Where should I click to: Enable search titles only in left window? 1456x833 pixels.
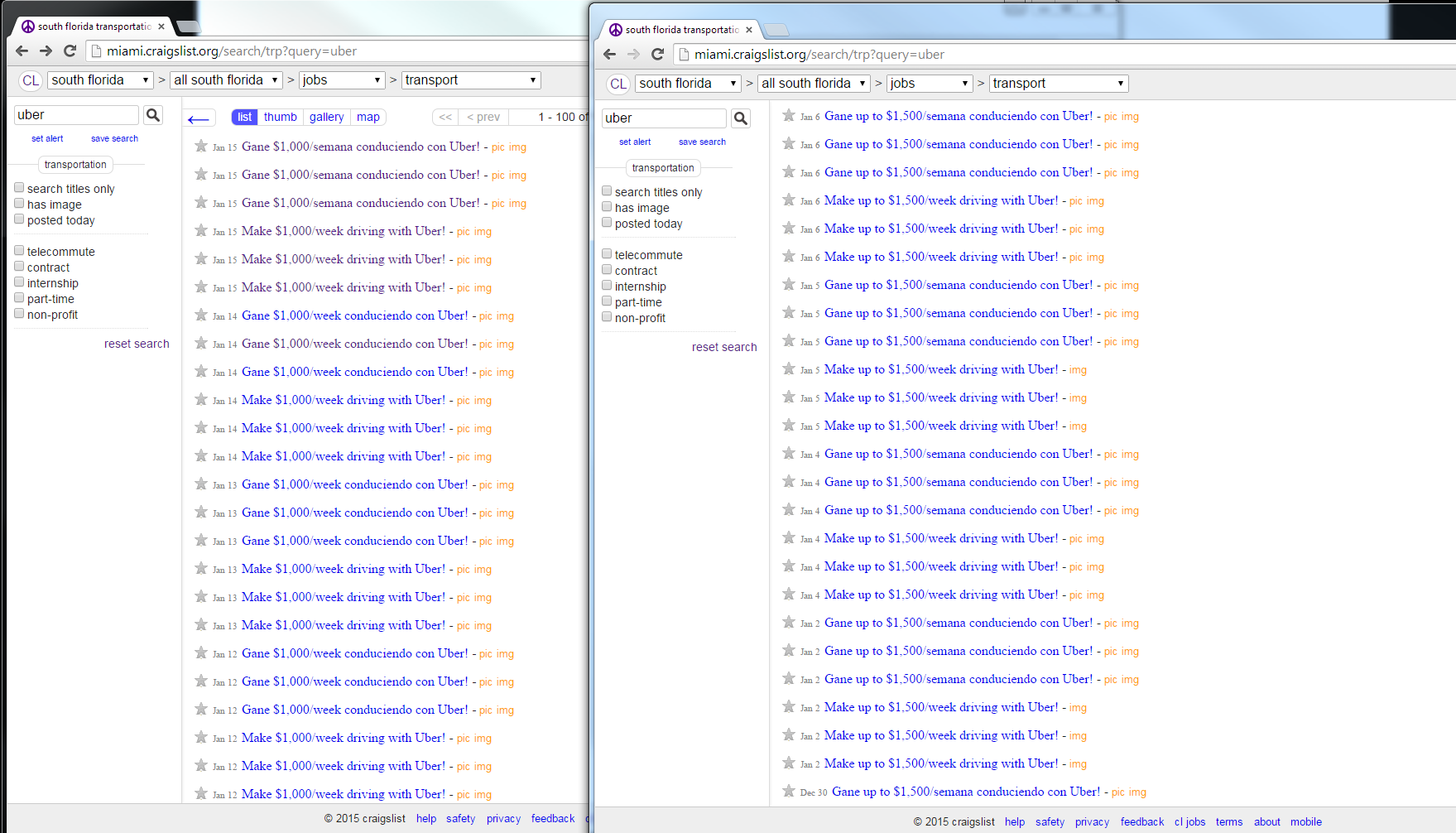click(19, 188)
